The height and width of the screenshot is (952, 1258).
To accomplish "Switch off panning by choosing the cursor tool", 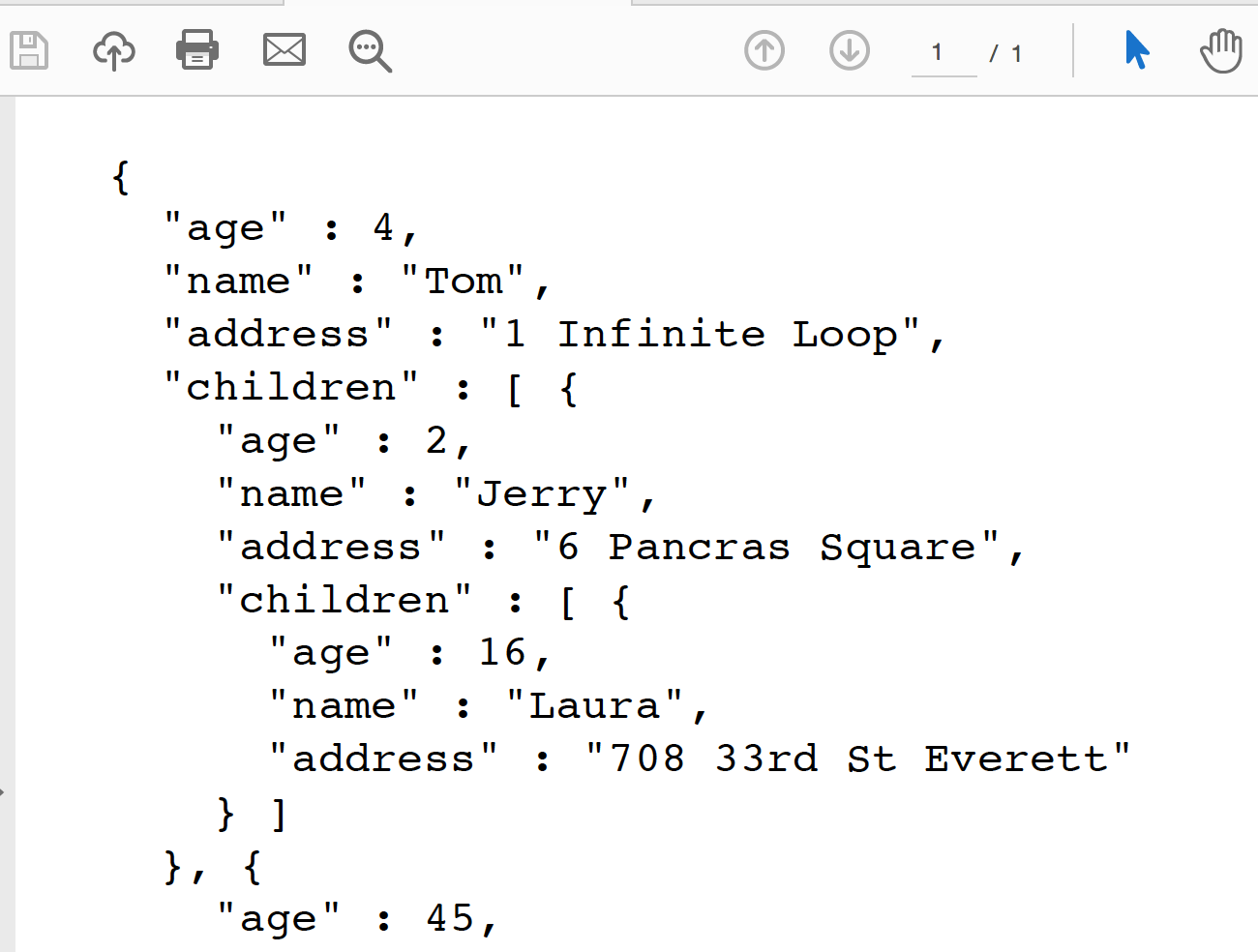I will pyautogui.click(x=1136, y=50).
